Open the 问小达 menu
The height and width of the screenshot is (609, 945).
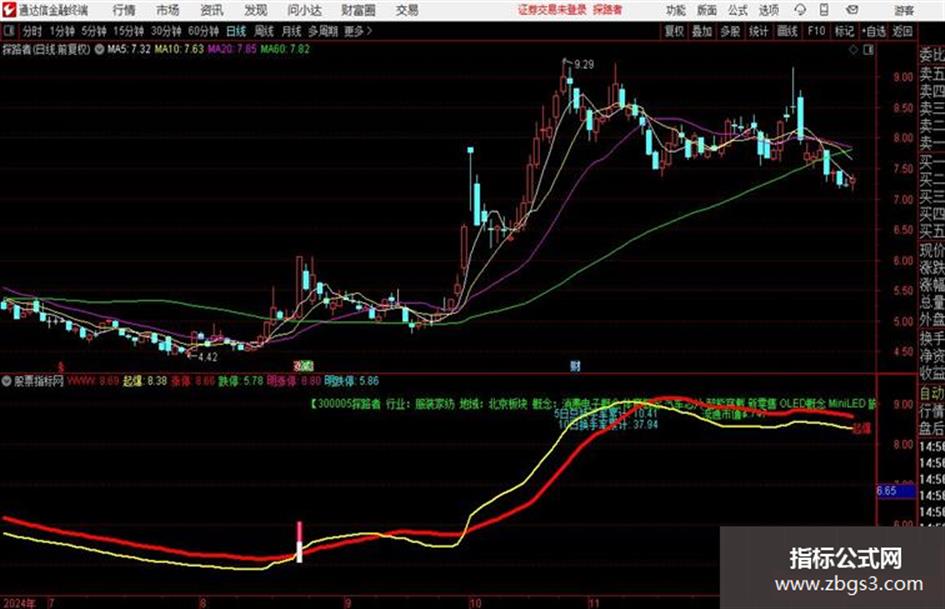point(305,10)
